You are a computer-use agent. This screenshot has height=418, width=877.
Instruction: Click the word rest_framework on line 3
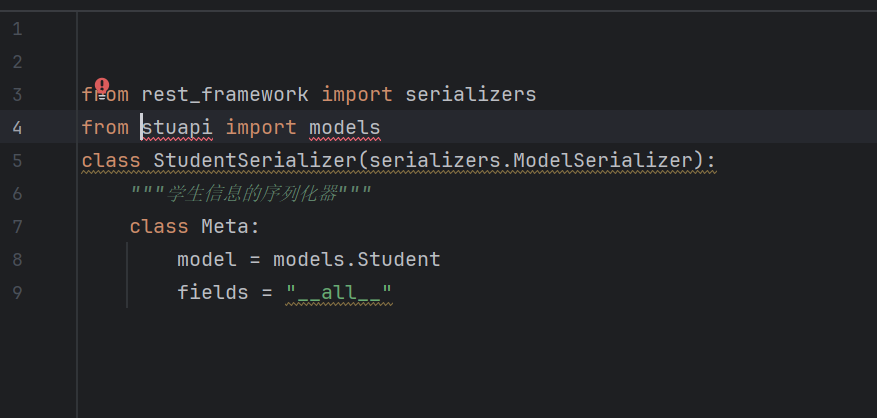tap(225, 95)
